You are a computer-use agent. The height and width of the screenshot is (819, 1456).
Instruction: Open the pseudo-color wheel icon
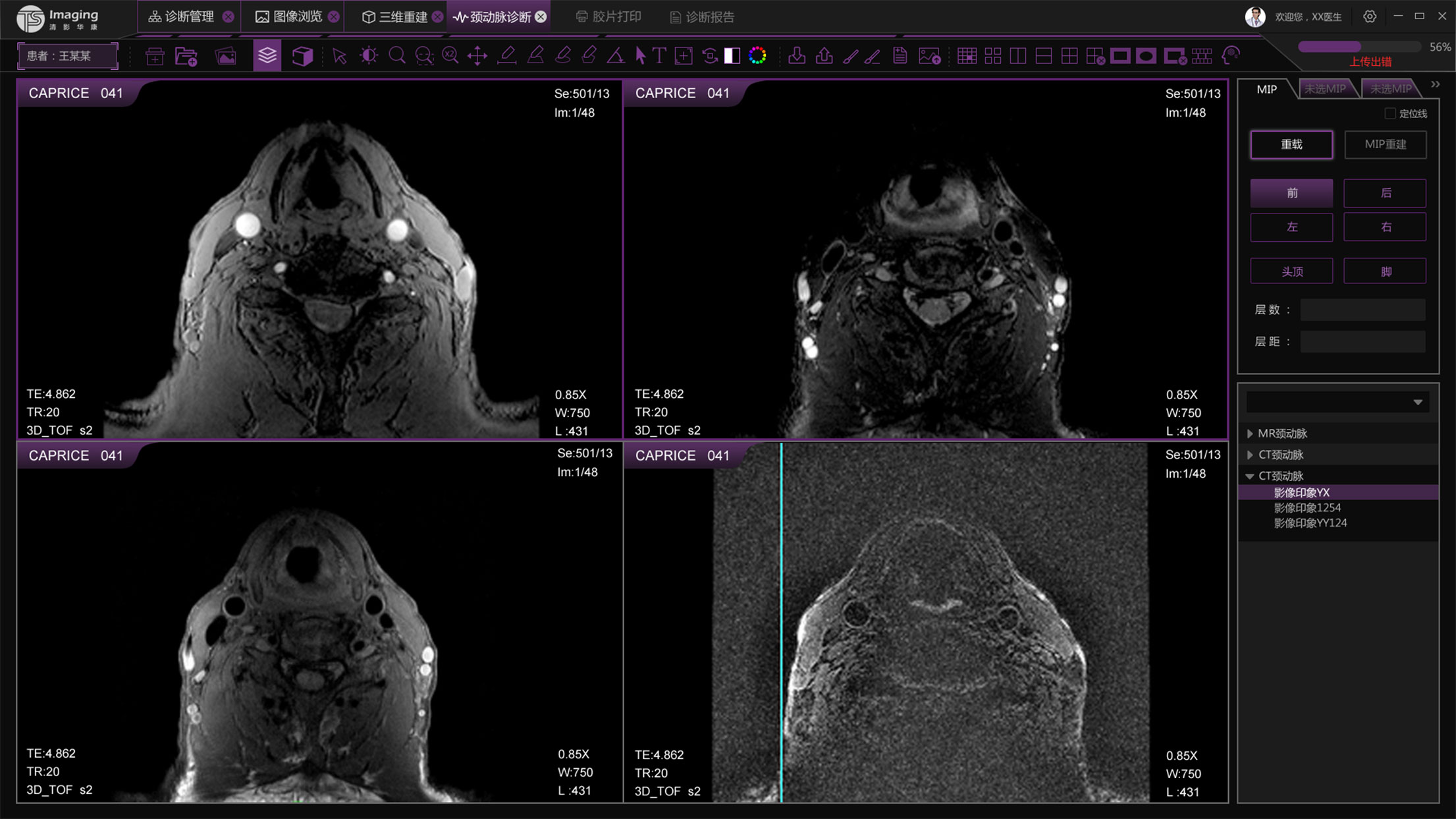coord(757,56)
